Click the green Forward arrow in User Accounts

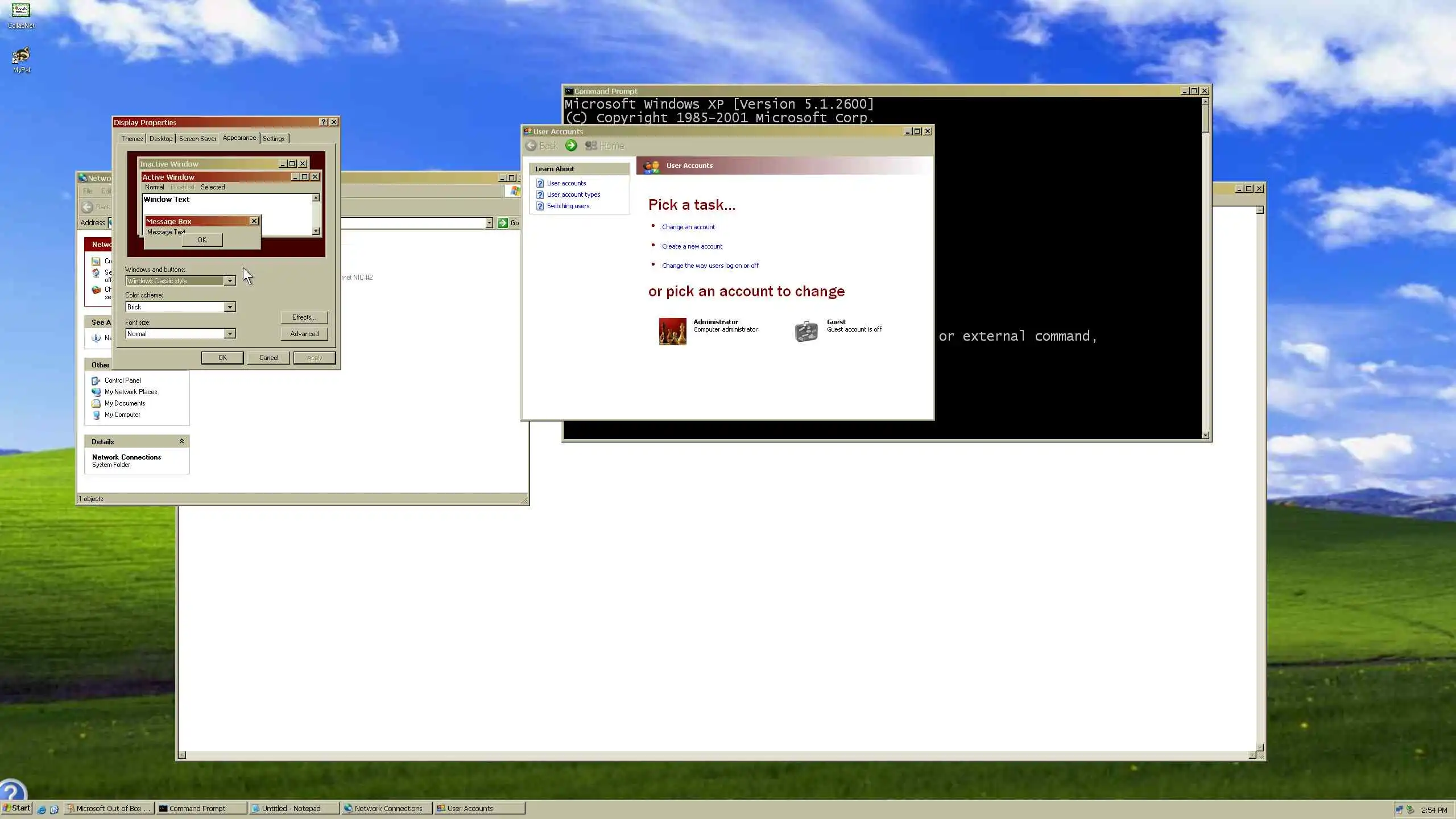(571, 146)
